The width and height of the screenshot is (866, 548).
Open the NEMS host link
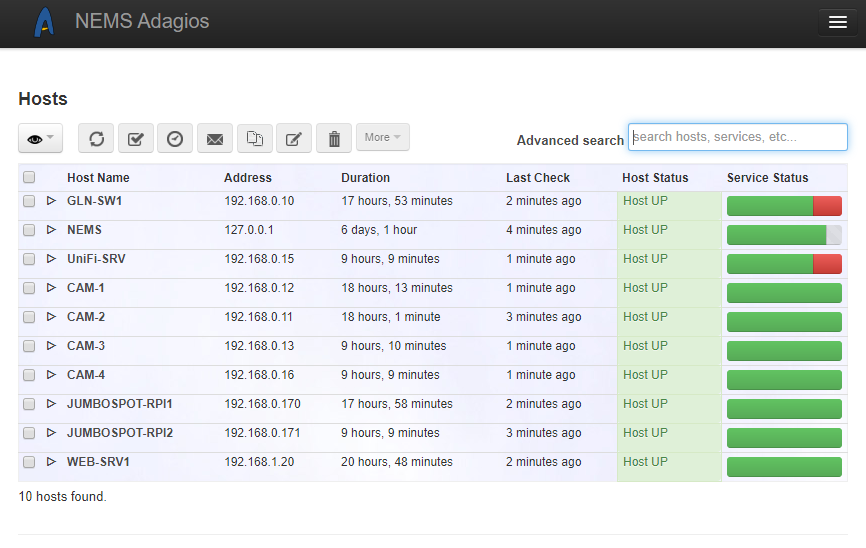coord(85,230)
